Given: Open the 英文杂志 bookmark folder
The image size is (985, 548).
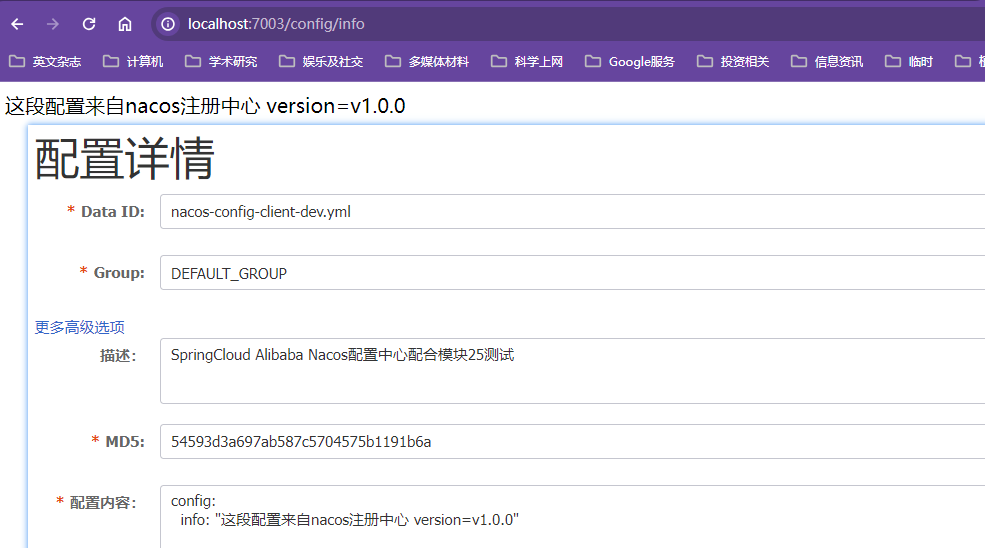Looking at the screenshot, I should (x=46, y=62).
